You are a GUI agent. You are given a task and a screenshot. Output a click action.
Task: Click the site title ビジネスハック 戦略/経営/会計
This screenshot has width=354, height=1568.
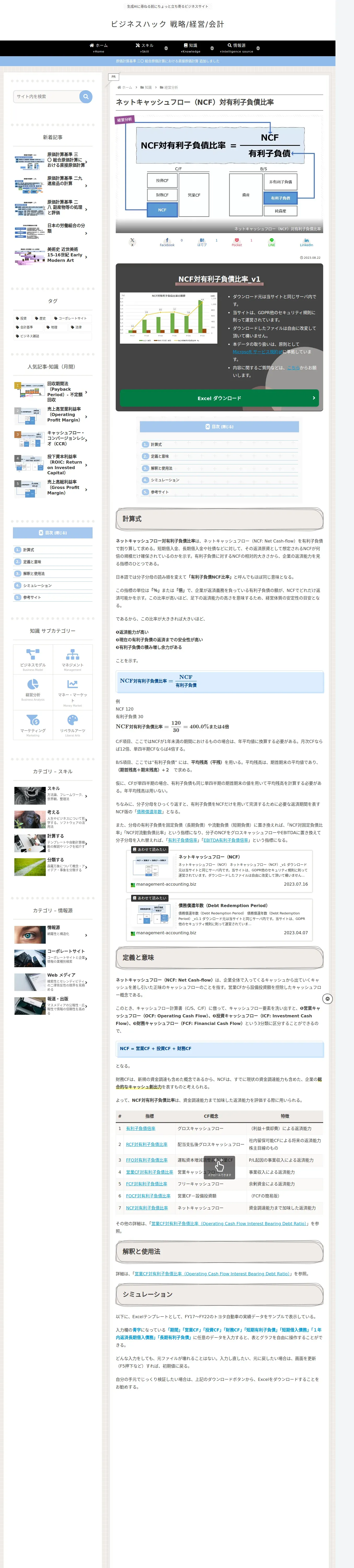(167, 24)
